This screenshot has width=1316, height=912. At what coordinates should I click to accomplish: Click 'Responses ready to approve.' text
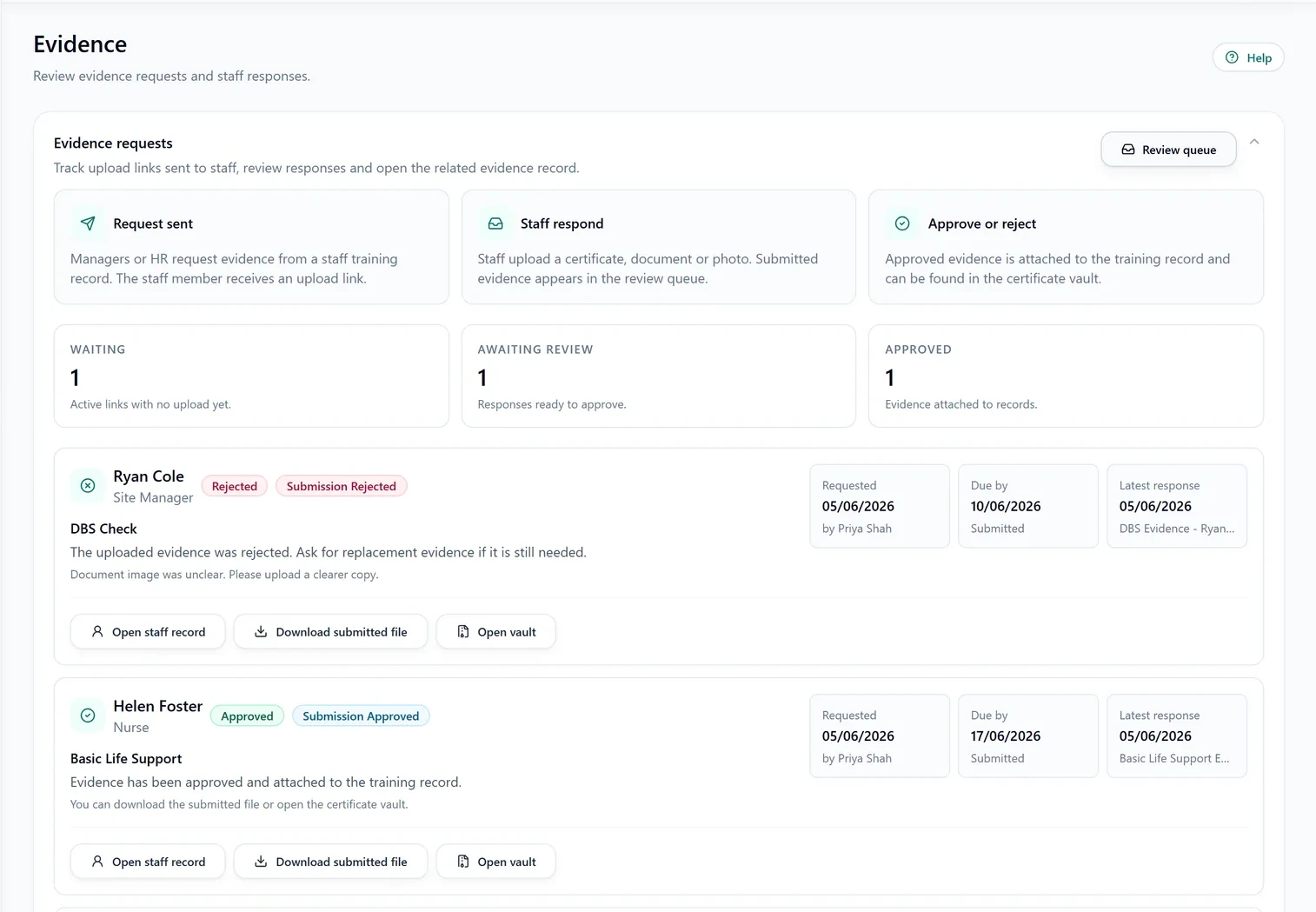pyautogui.click(x=552, y=404)
